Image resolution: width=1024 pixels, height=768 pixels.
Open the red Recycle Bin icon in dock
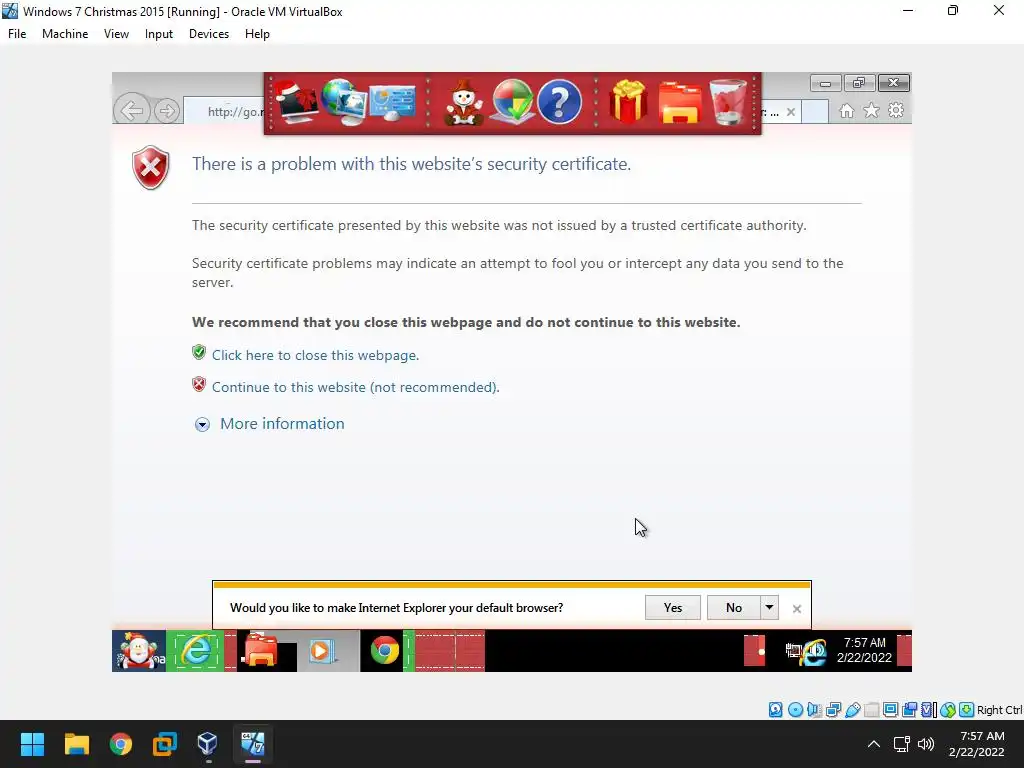728,103
